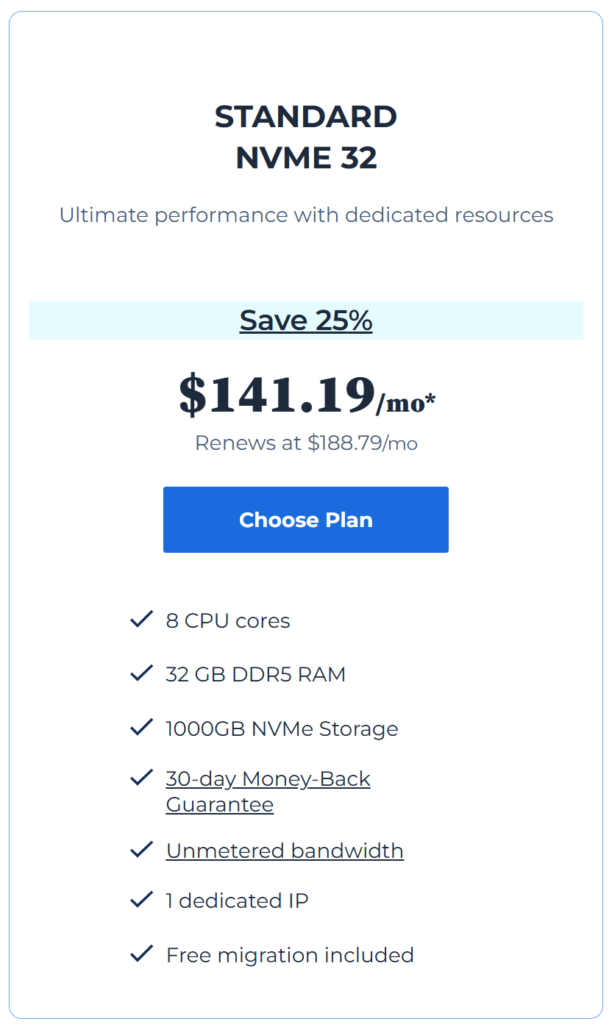Image resolution: width=612 pixels, height=1024 pixels.
Task: Open the Unmetered bandwidth link
Action: [x=285, y=850]
